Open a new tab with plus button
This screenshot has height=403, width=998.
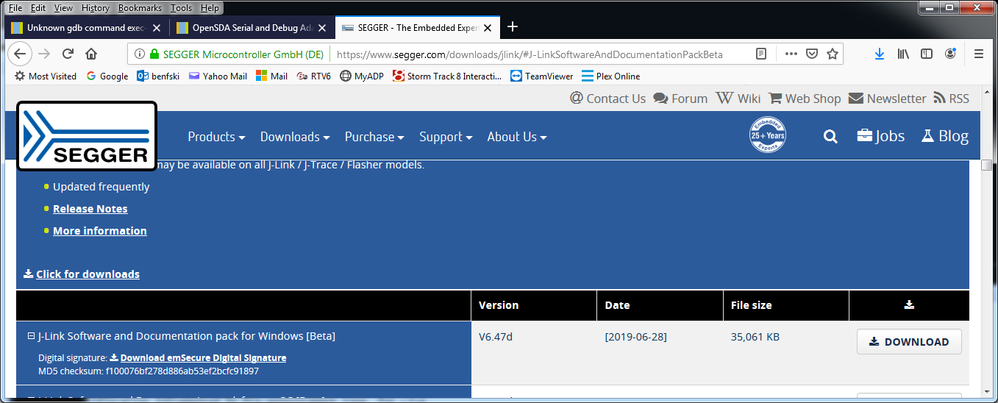[512, 27]
